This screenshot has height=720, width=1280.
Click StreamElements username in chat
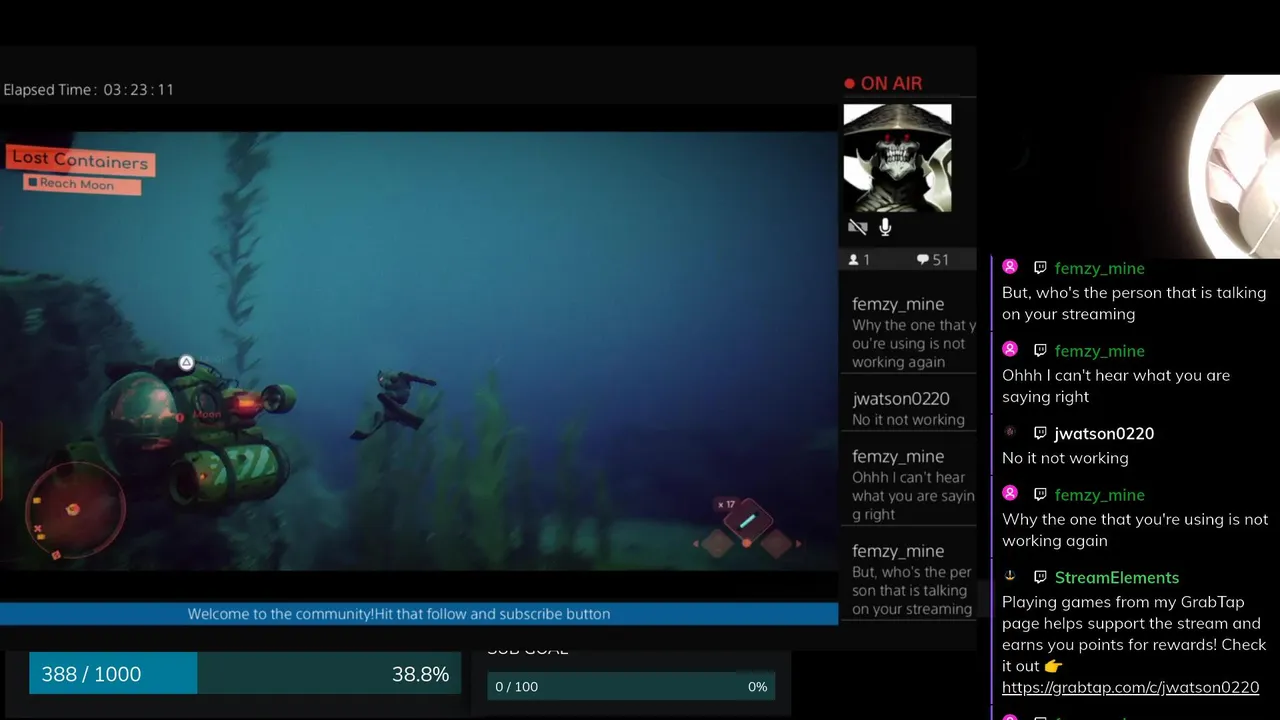click(x=1116, y=578)
